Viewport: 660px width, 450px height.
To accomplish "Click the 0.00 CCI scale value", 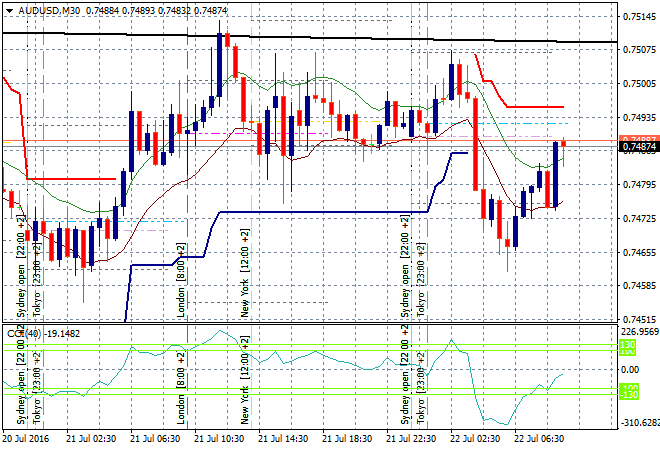I will tap(630, 370).
